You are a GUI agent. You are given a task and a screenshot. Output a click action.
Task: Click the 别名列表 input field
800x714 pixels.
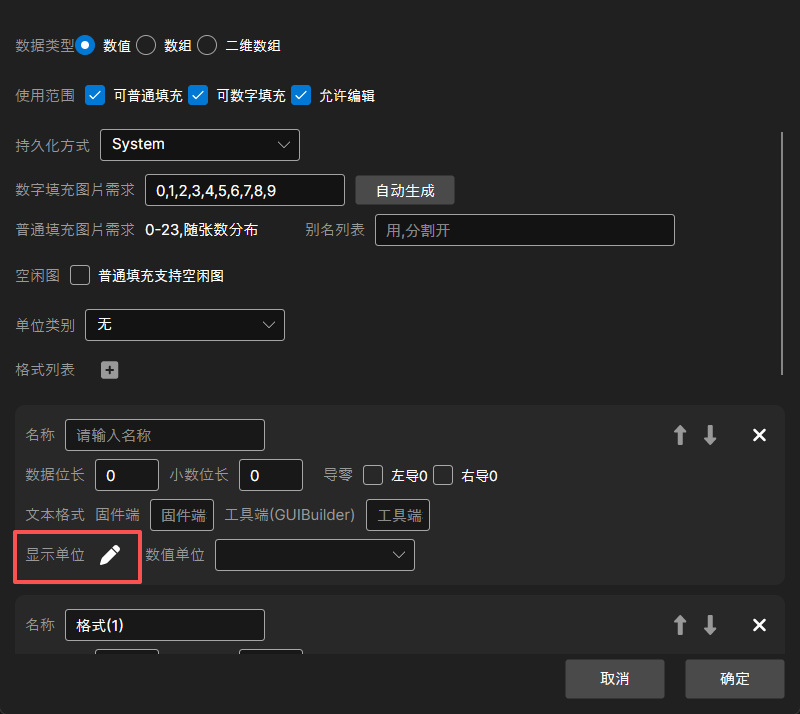click(x=524, y=230)
